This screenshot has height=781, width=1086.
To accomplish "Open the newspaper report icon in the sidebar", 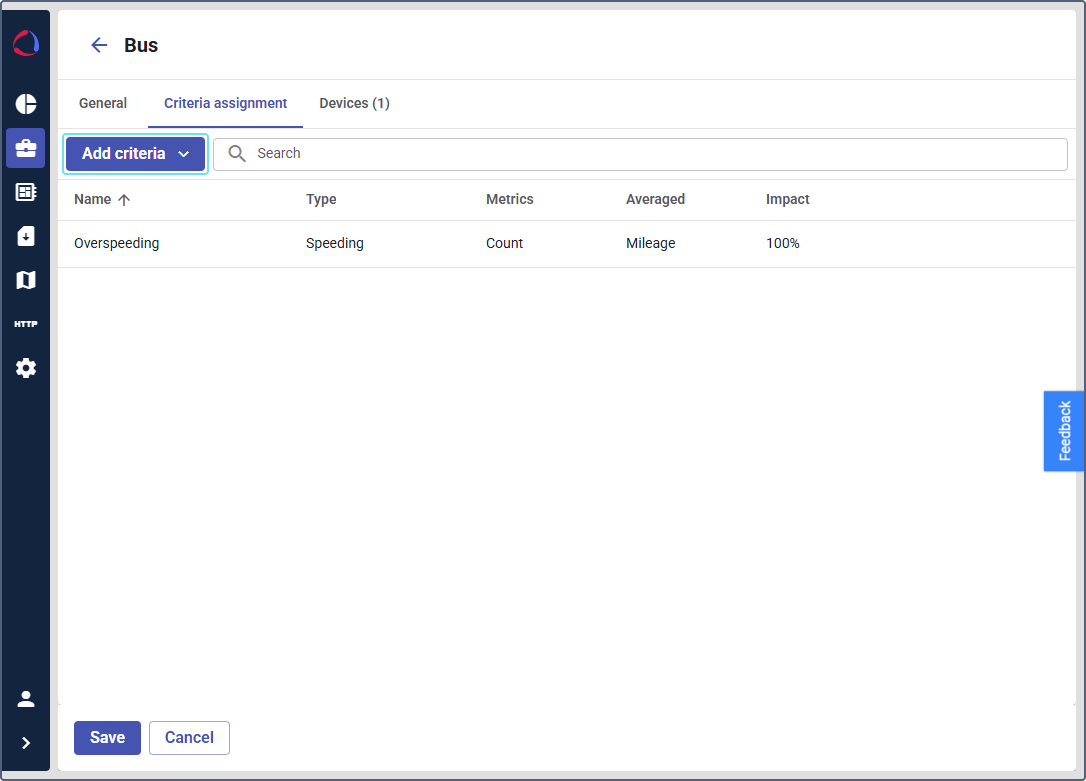I will click(x=26, y=192).
